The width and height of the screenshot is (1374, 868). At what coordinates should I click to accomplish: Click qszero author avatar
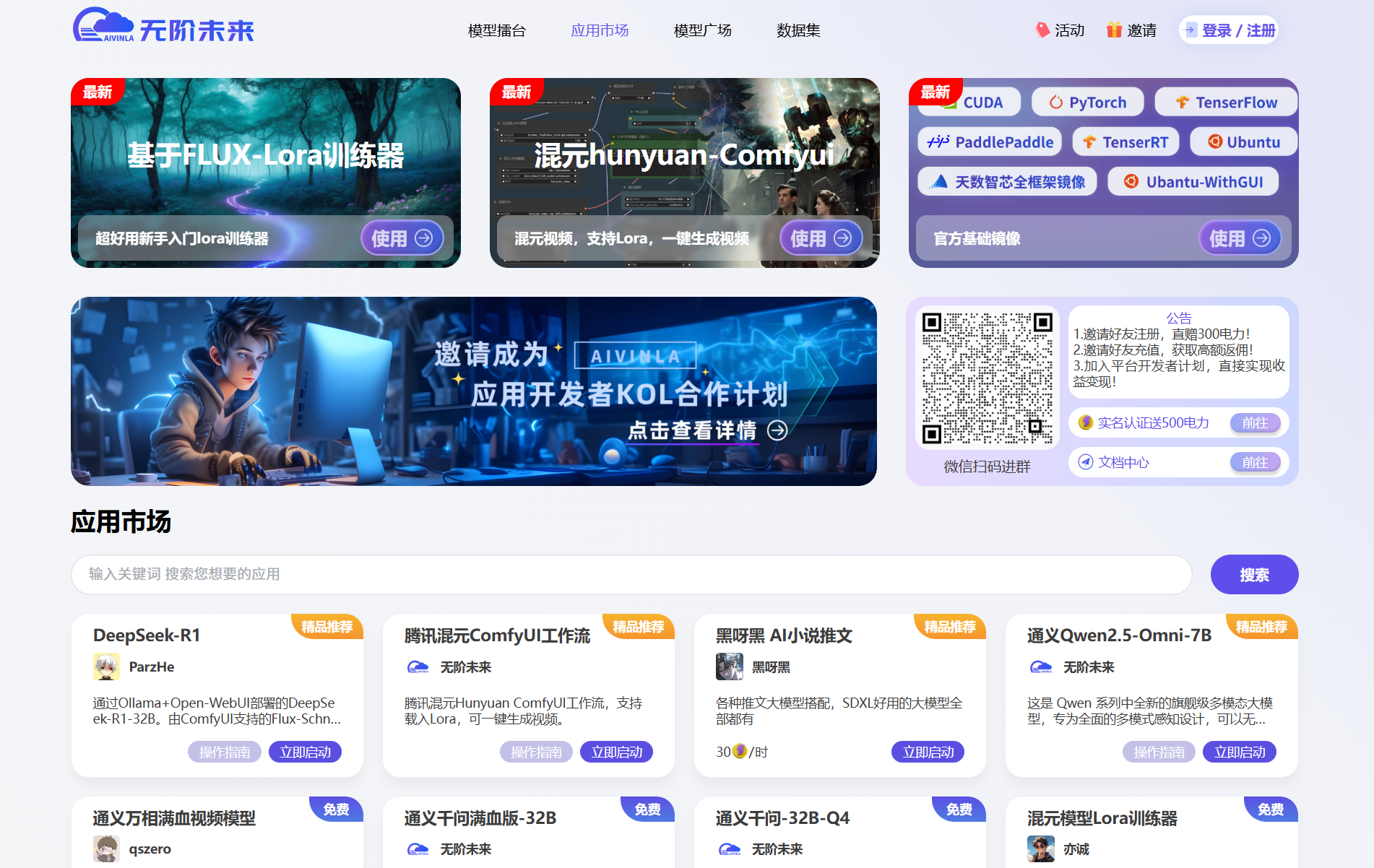[106, 849]
